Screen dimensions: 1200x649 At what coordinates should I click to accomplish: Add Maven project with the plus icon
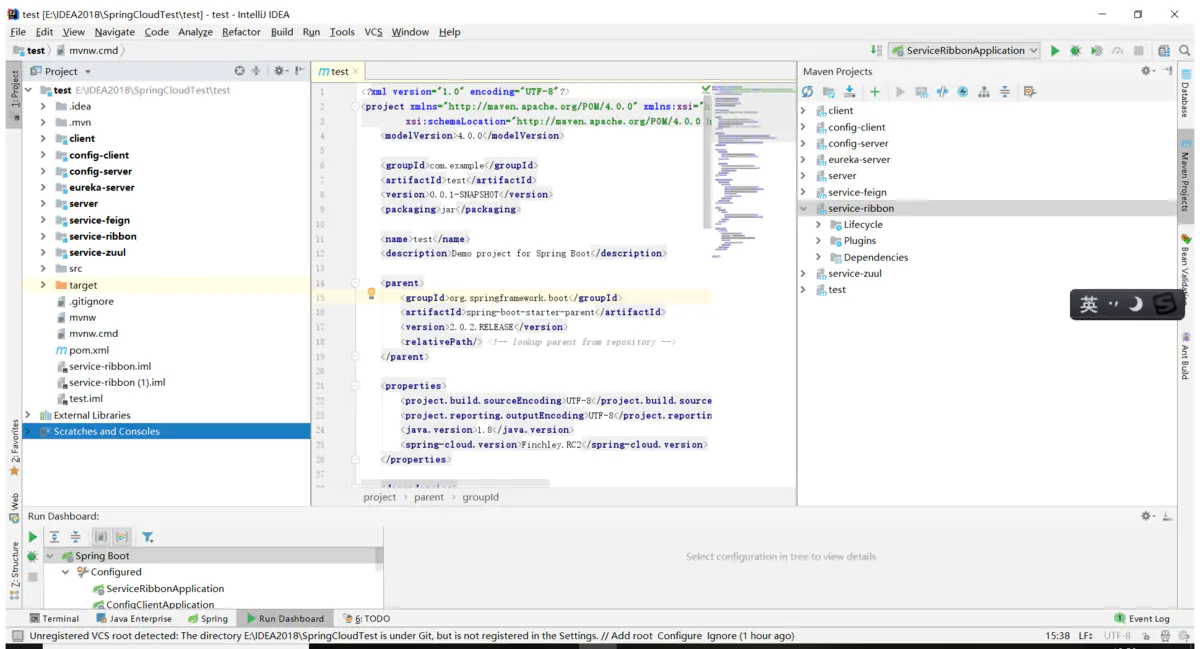tap(874, 92)
